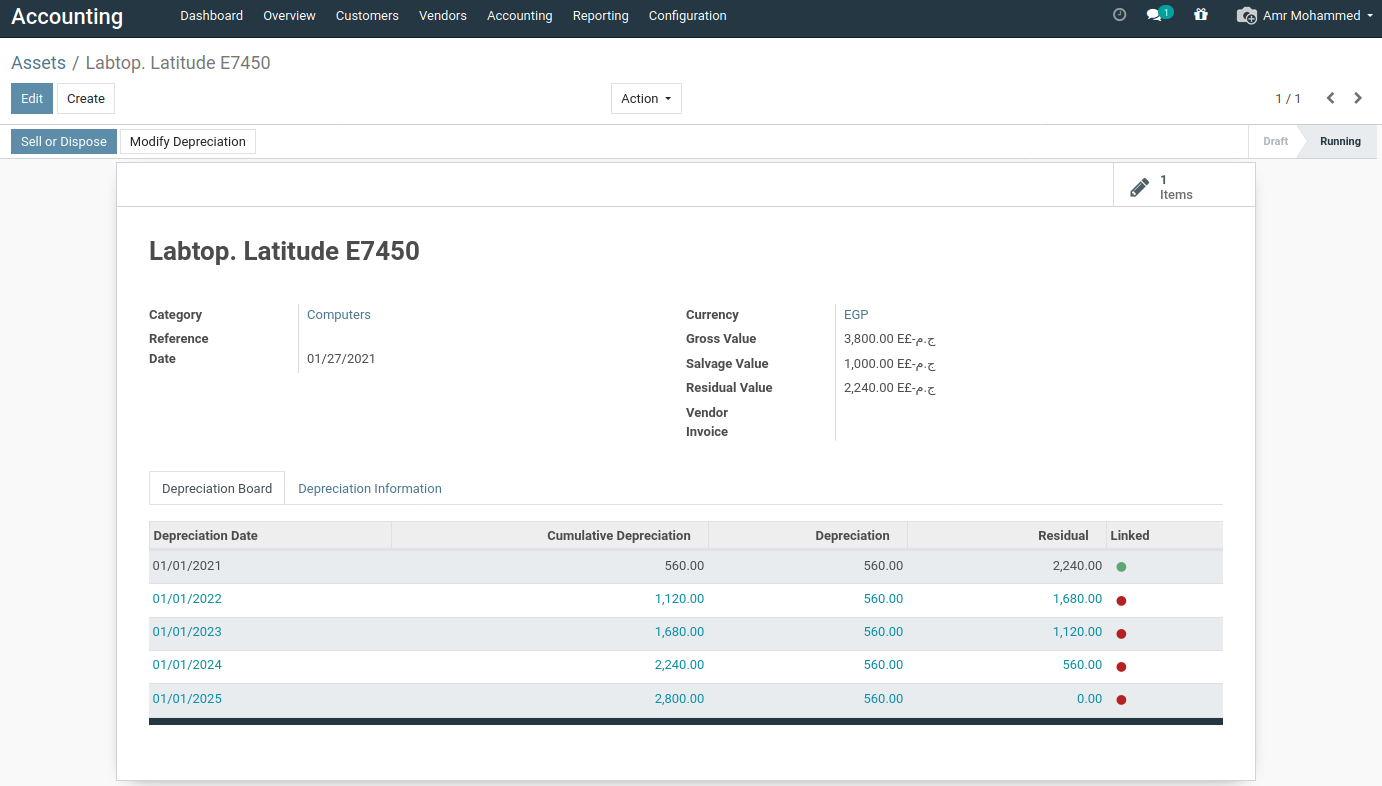
Task: Open the 1 Items stat button
Action: [1184, 186]
